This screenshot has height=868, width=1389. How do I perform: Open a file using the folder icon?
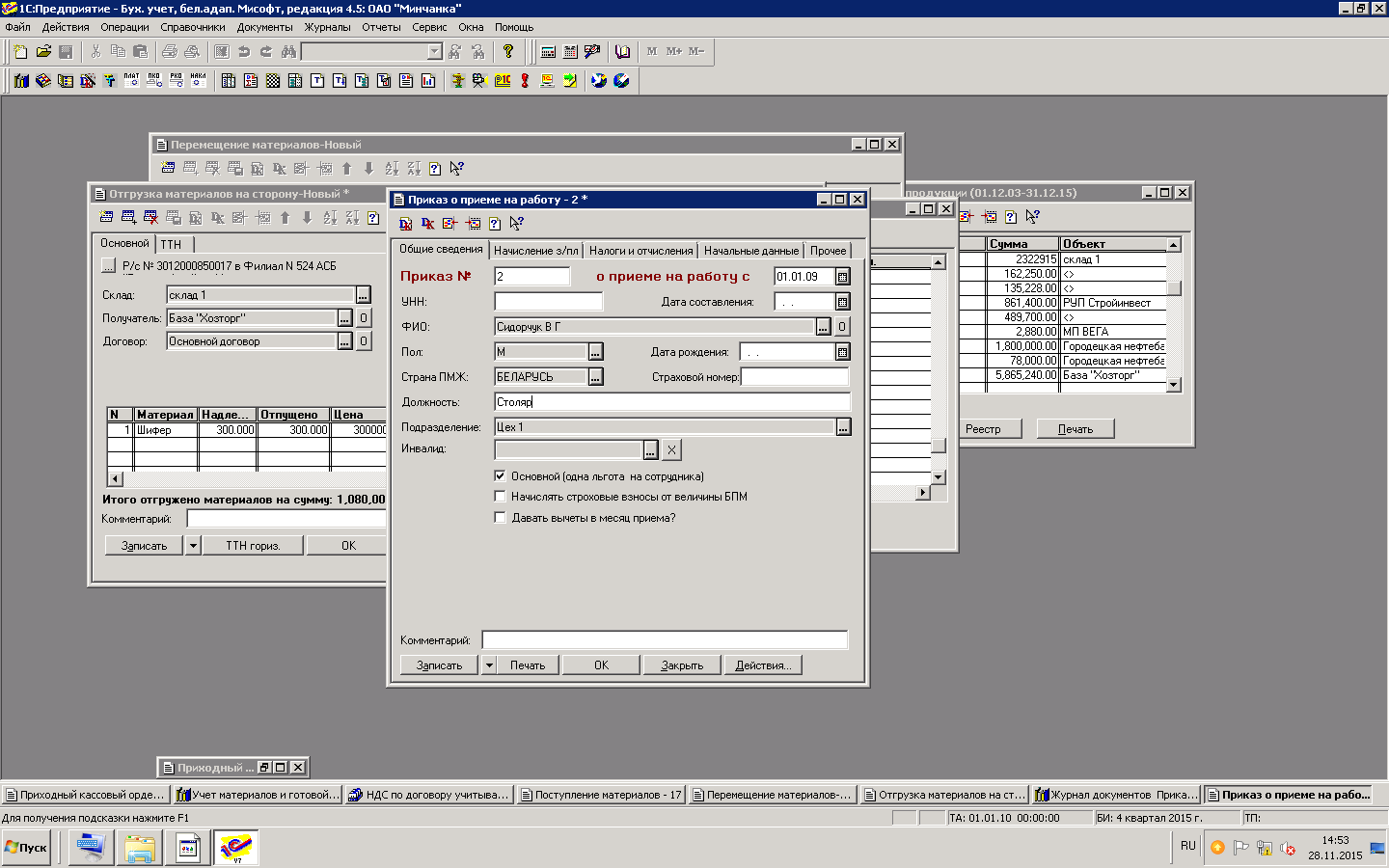tap(43, 51)
